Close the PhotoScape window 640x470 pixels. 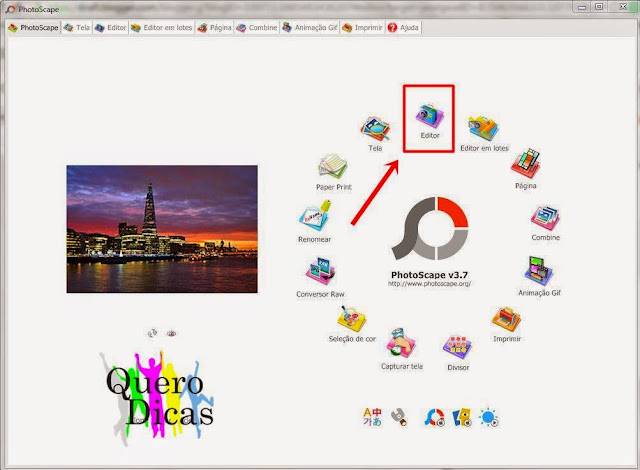coord(623,7)
